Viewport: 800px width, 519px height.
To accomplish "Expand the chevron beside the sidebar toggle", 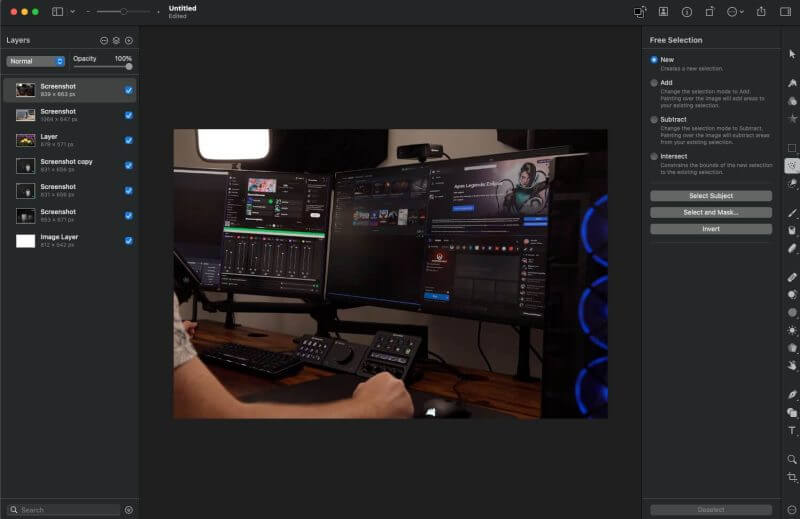I will tap(72, 11).
